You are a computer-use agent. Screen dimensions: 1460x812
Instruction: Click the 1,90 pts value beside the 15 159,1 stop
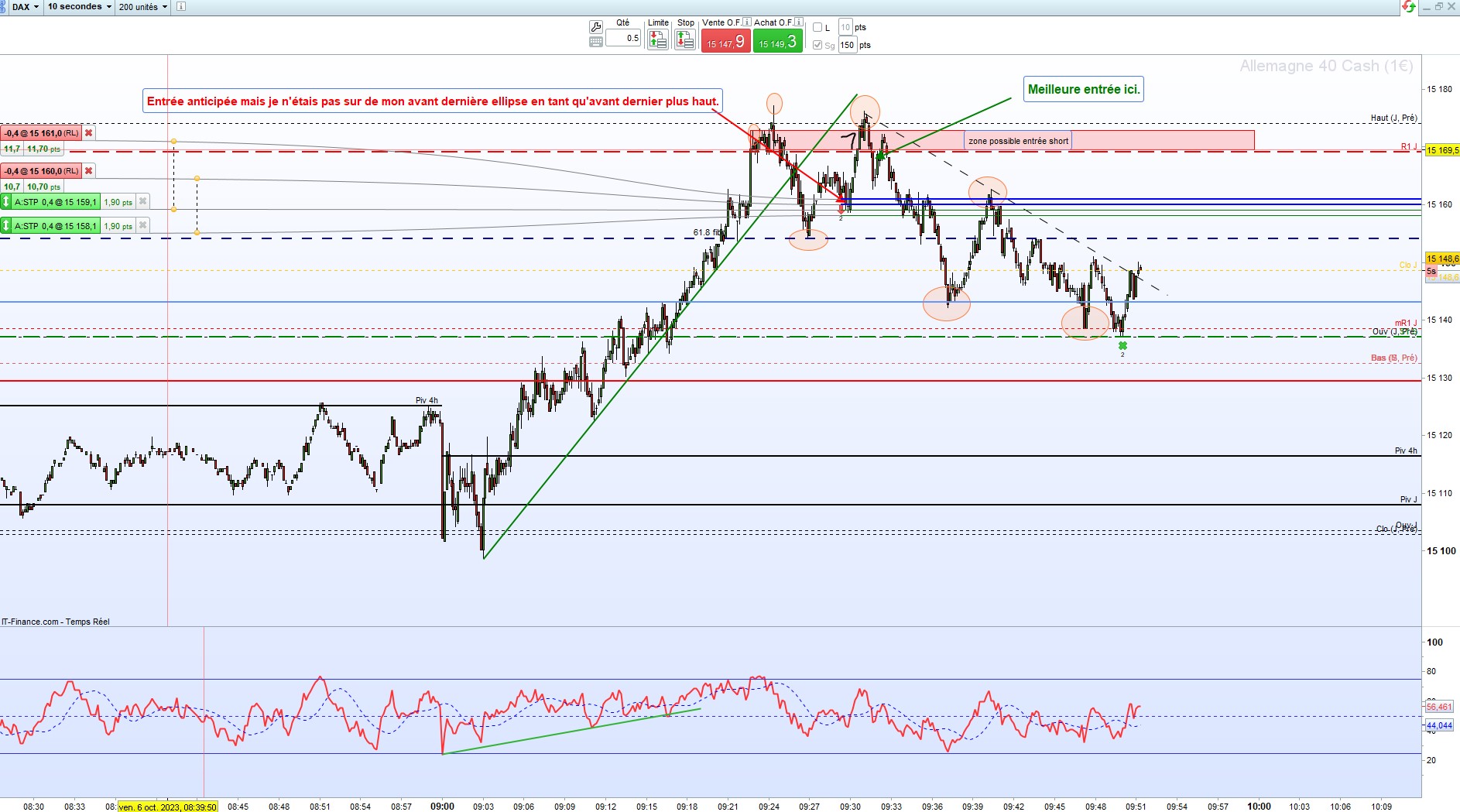(x=118, y=202)
